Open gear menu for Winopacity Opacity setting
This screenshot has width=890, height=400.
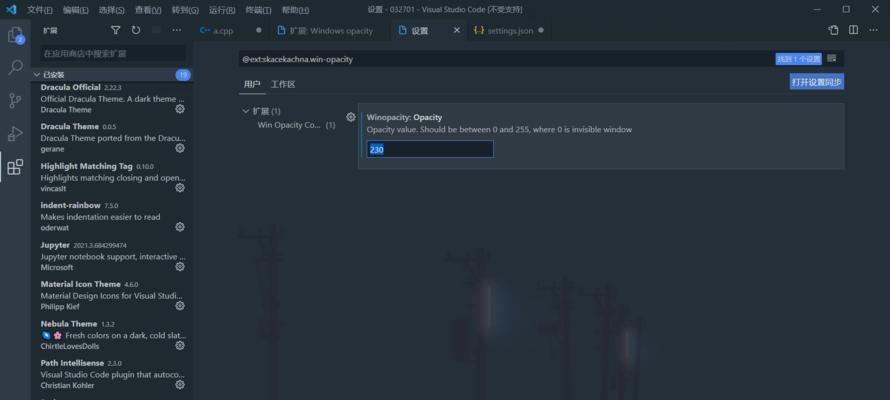point(351,117)
